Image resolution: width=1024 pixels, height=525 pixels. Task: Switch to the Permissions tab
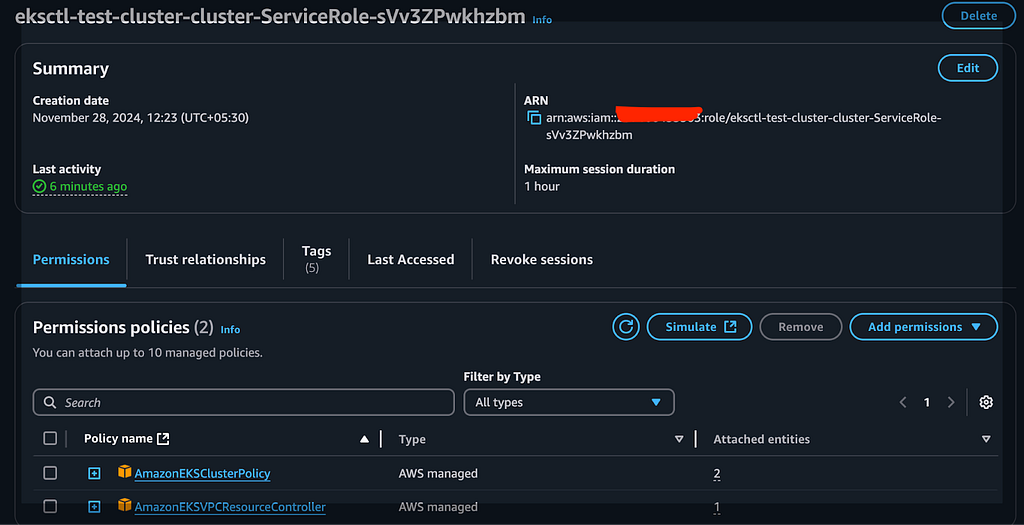(x=71, y=259)
